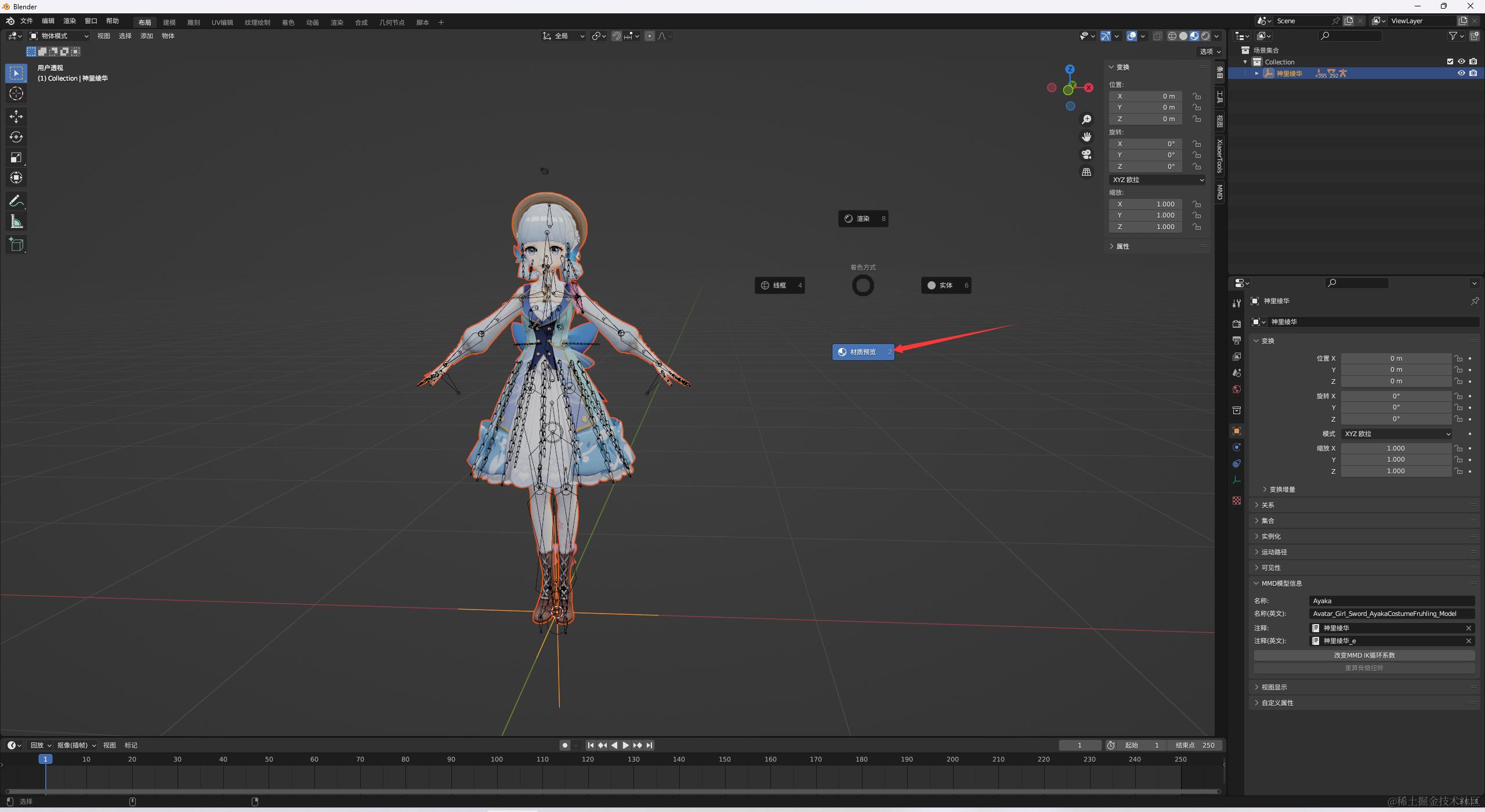Click frame 100 on the timeline
Image resolution: width=1485 pixels, height=812 pixels.
(497, 759)
